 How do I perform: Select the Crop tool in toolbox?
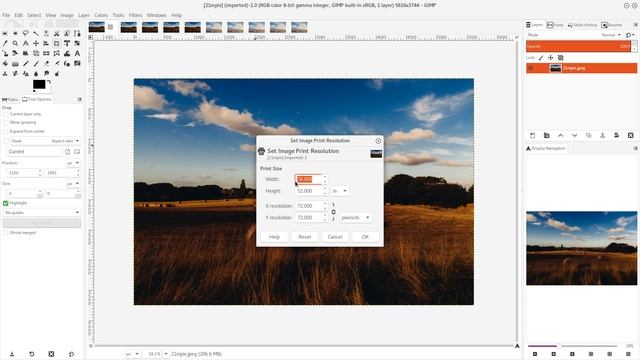tap(56, 43)
